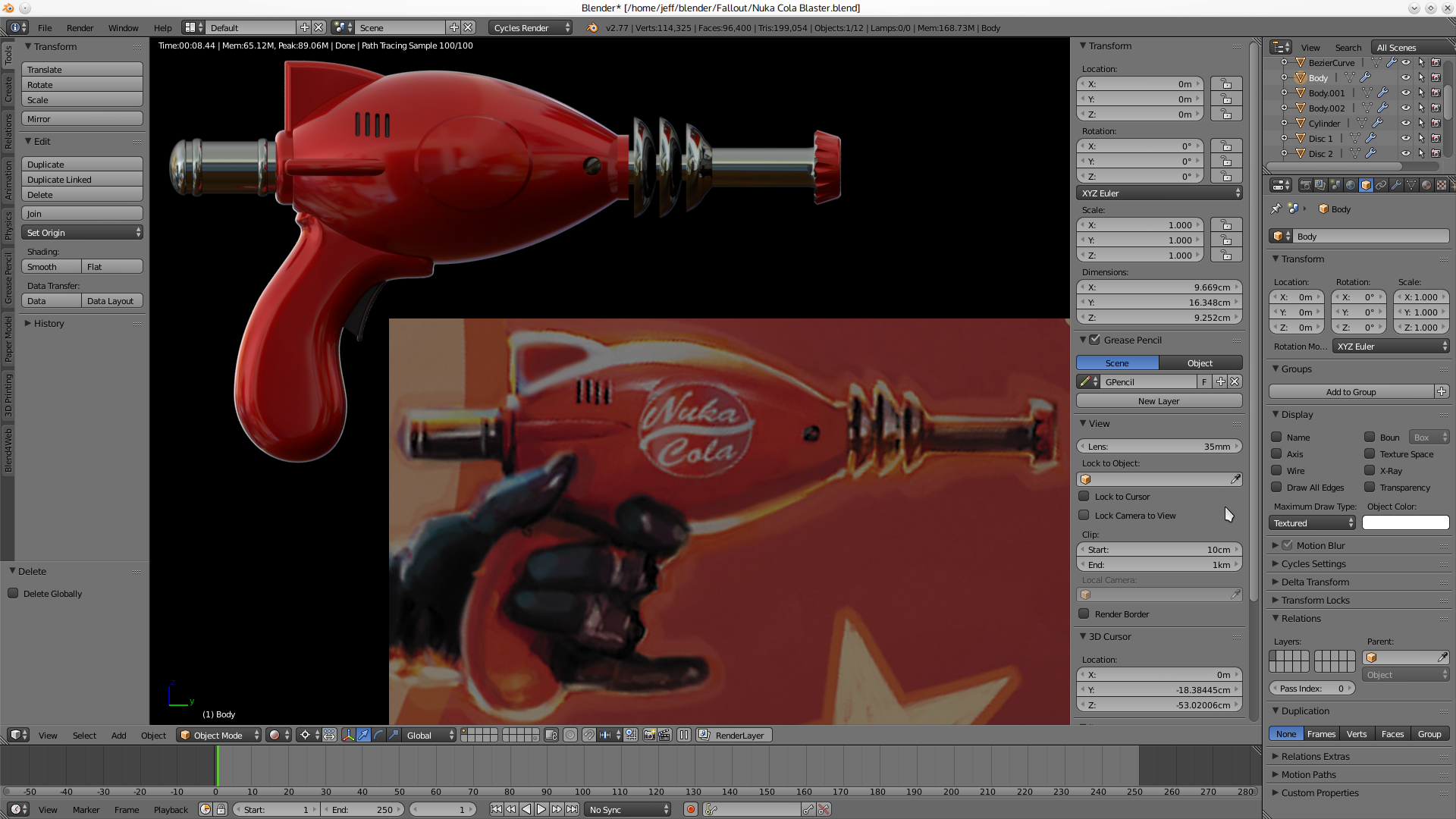
Task: Click the Clip Start 10cm field
Action: coord(1159,549)
